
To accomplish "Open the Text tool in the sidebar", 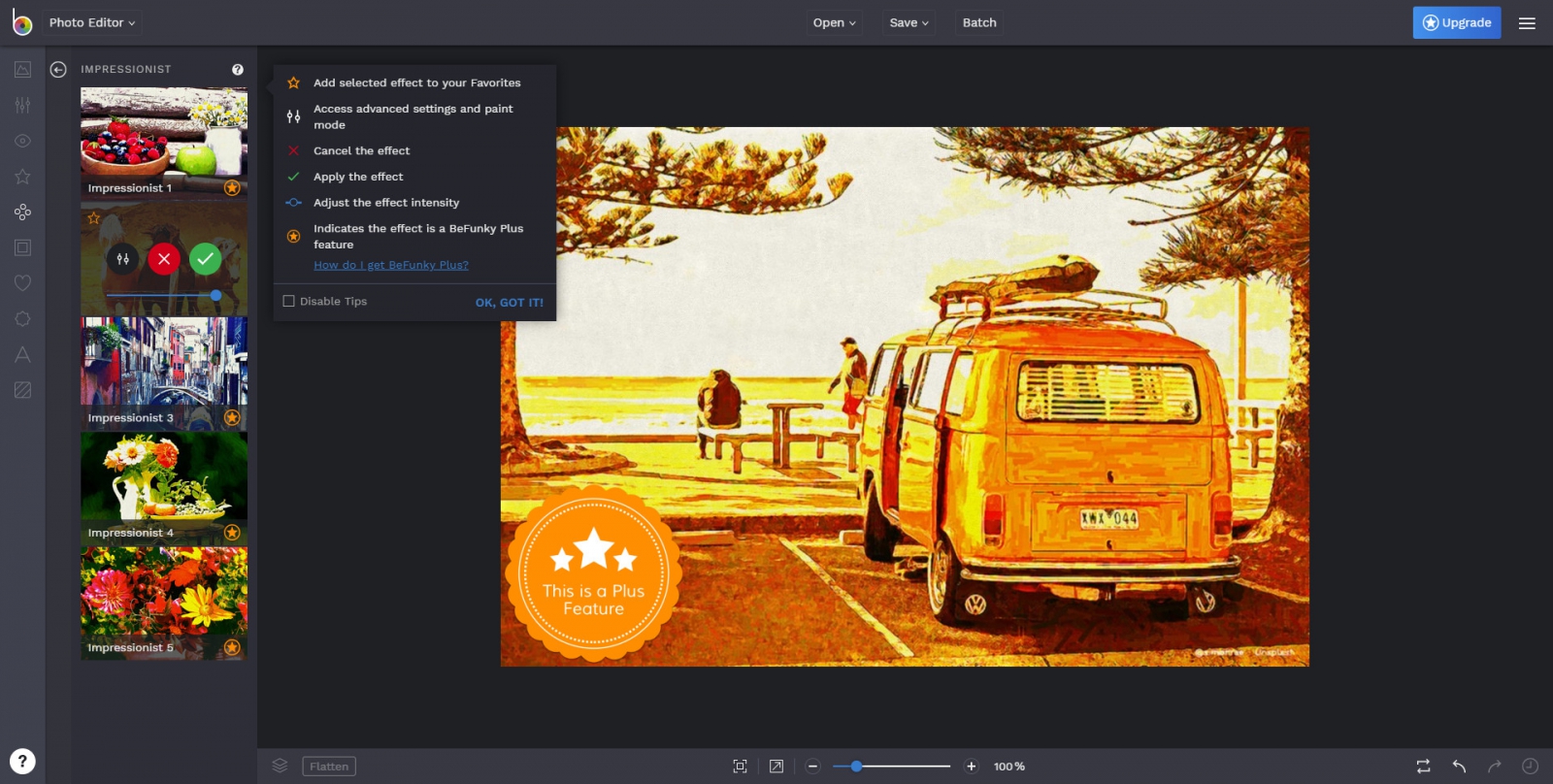I will pos(22,354).
